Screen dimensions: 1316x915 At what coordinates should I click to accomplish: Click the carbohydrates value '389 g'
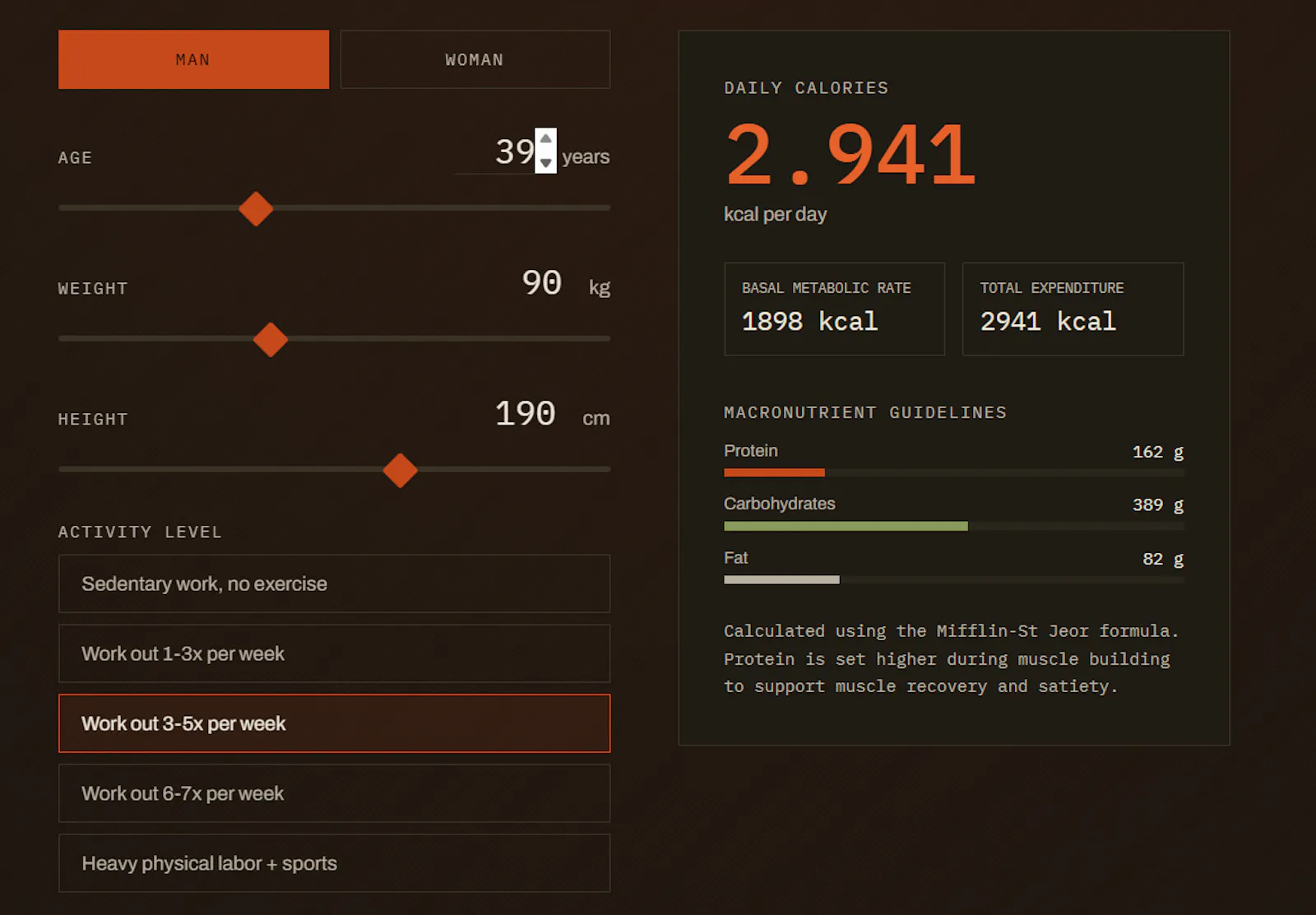click(1158, 504)
